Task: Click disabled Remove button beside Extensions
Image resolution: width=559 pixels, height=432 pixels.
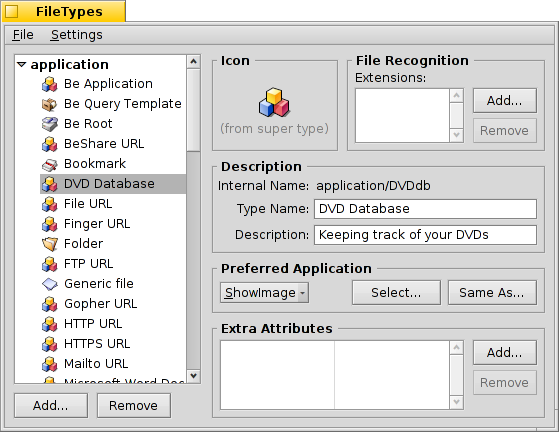Action: tap(504, 130)
